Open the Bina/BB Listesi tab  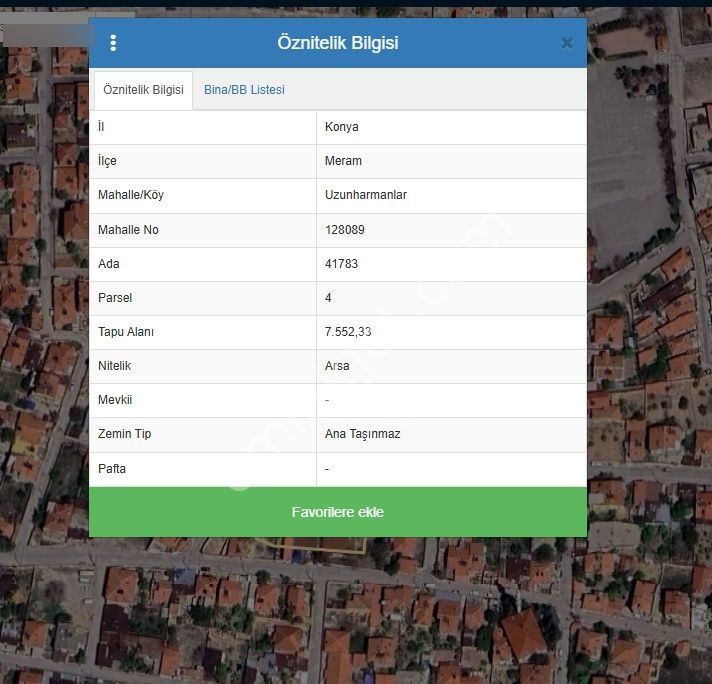click(244, 90)
